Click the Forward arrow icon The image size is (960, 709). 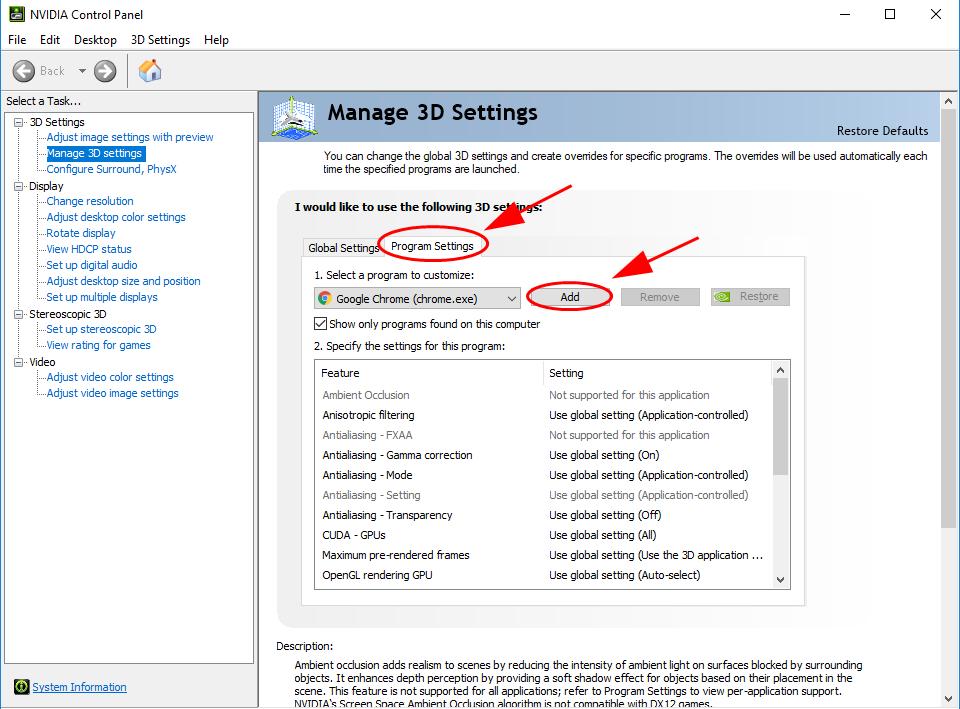(x=105, y=71)
